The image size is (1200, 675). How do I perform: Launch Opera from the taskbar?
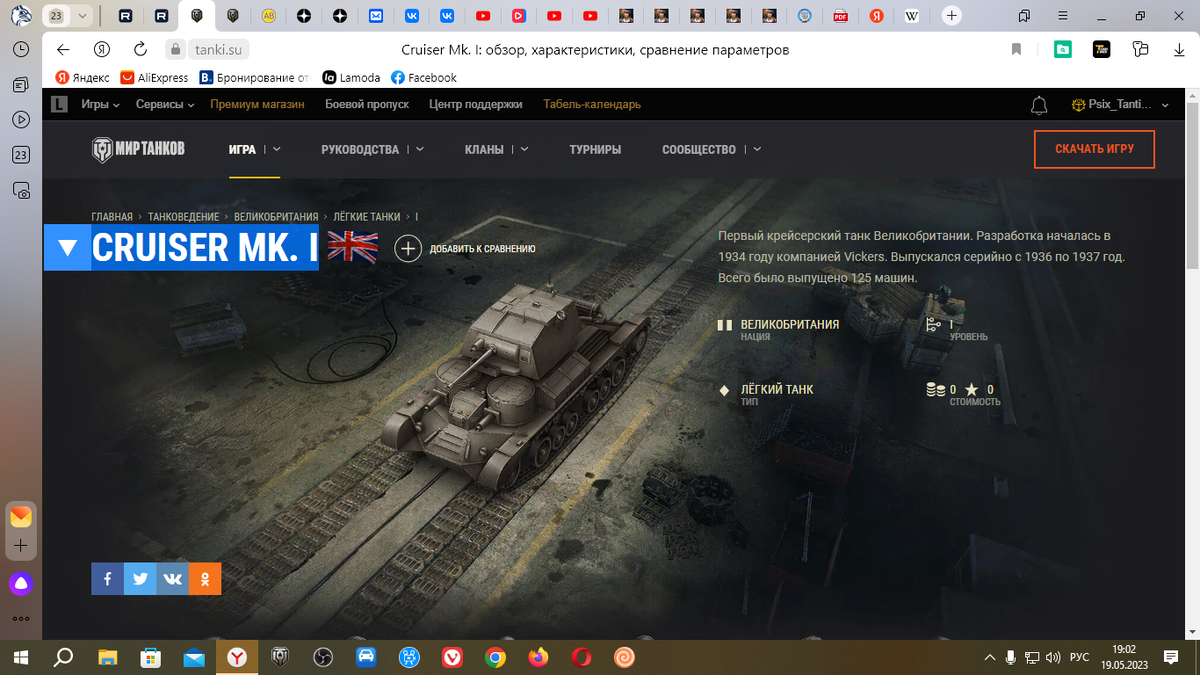(581, 657)
